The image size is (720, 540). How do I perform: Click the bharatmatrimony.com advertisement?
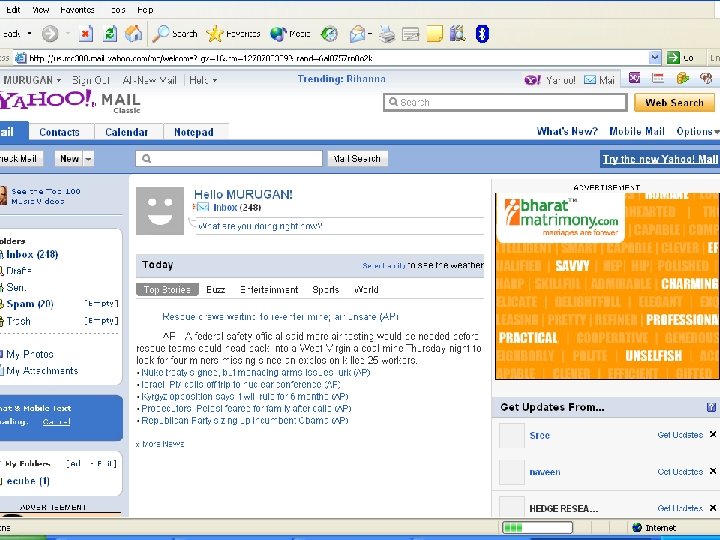point(607,286)
